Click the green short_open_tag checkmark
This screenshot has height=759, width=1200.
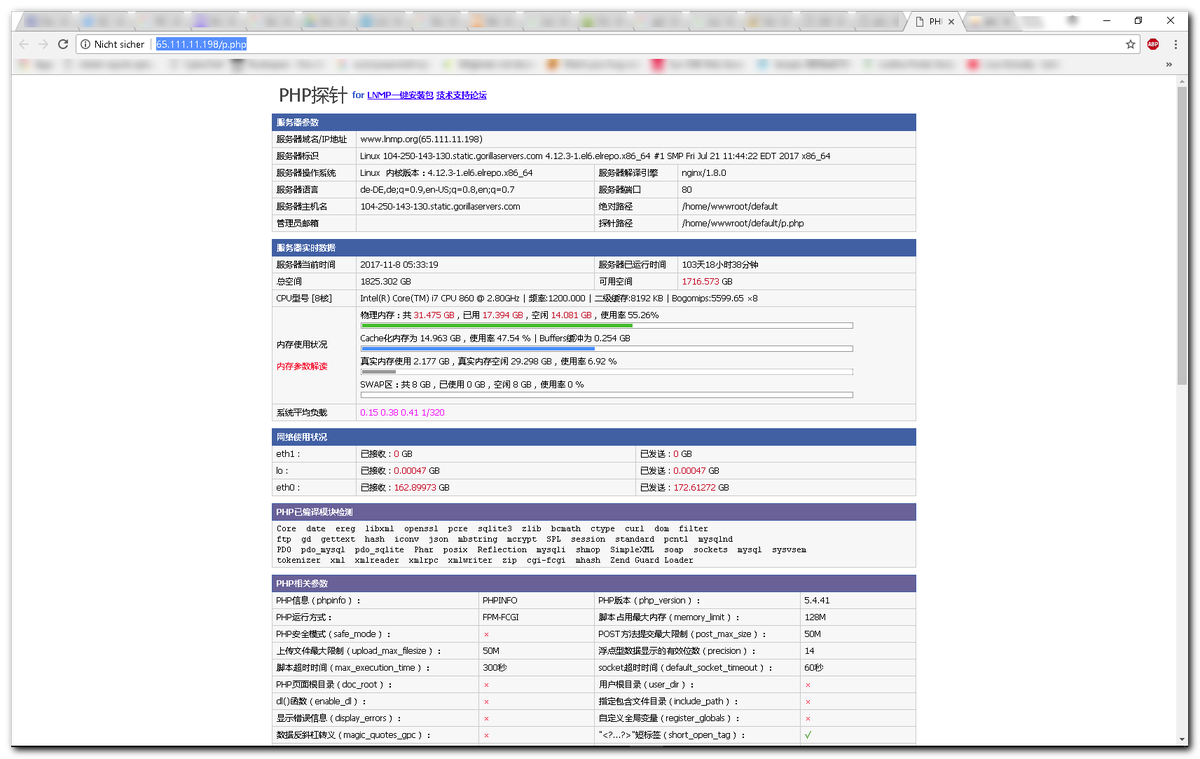click(808, 735)
